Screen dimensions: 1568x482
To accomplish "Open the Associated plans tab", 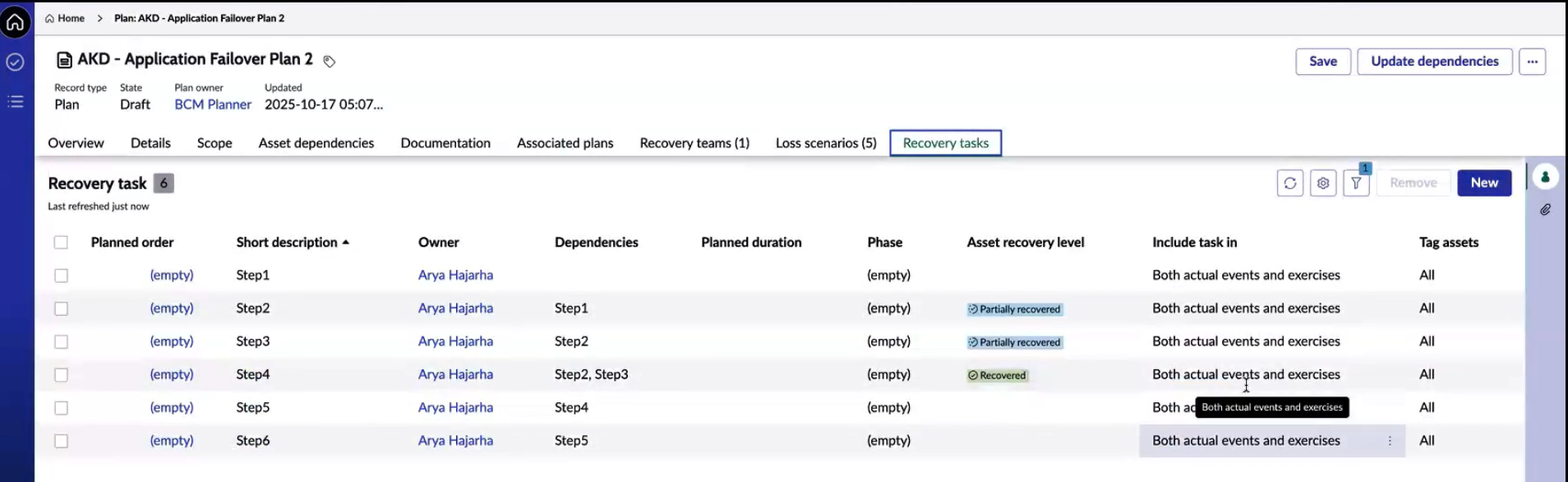I will pos(565,143).
